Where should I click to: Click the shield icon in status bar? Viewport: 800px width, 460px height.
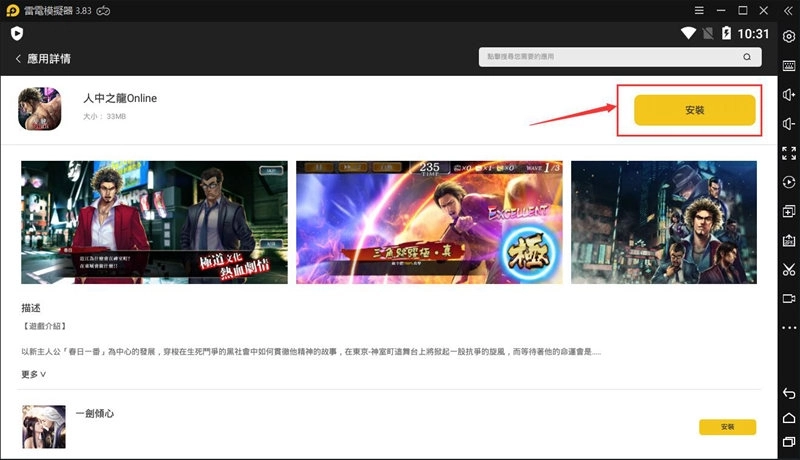(x=17, y=34)
